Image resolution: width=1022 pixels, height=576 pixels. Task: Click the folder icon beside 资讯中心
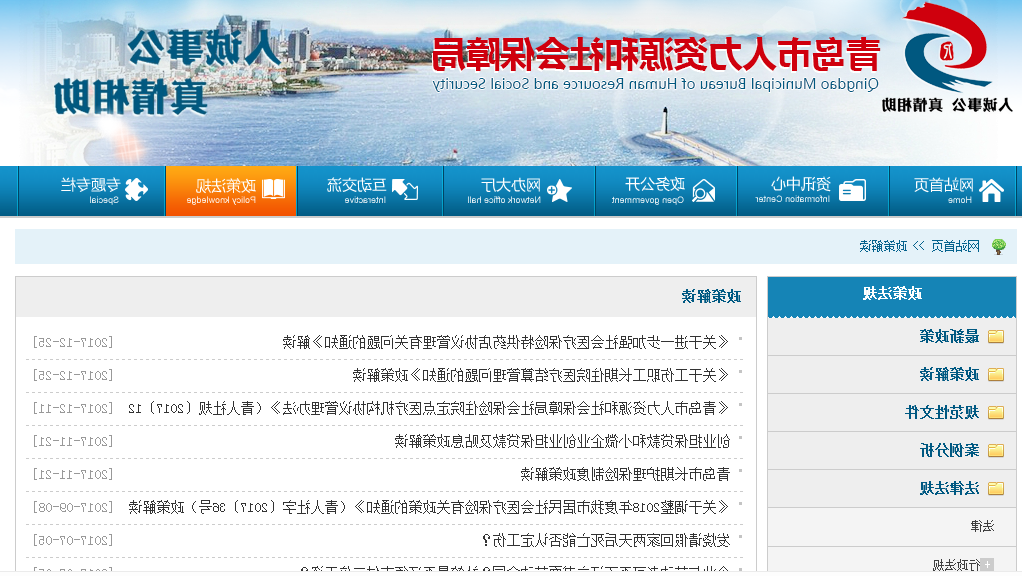point(852,190)
